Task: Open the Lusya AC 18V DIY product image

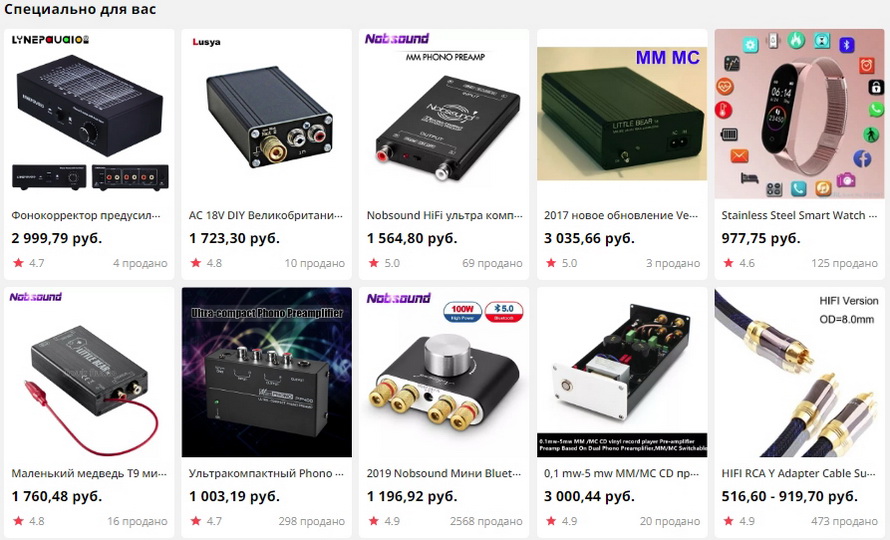Action: coord(267,114)
